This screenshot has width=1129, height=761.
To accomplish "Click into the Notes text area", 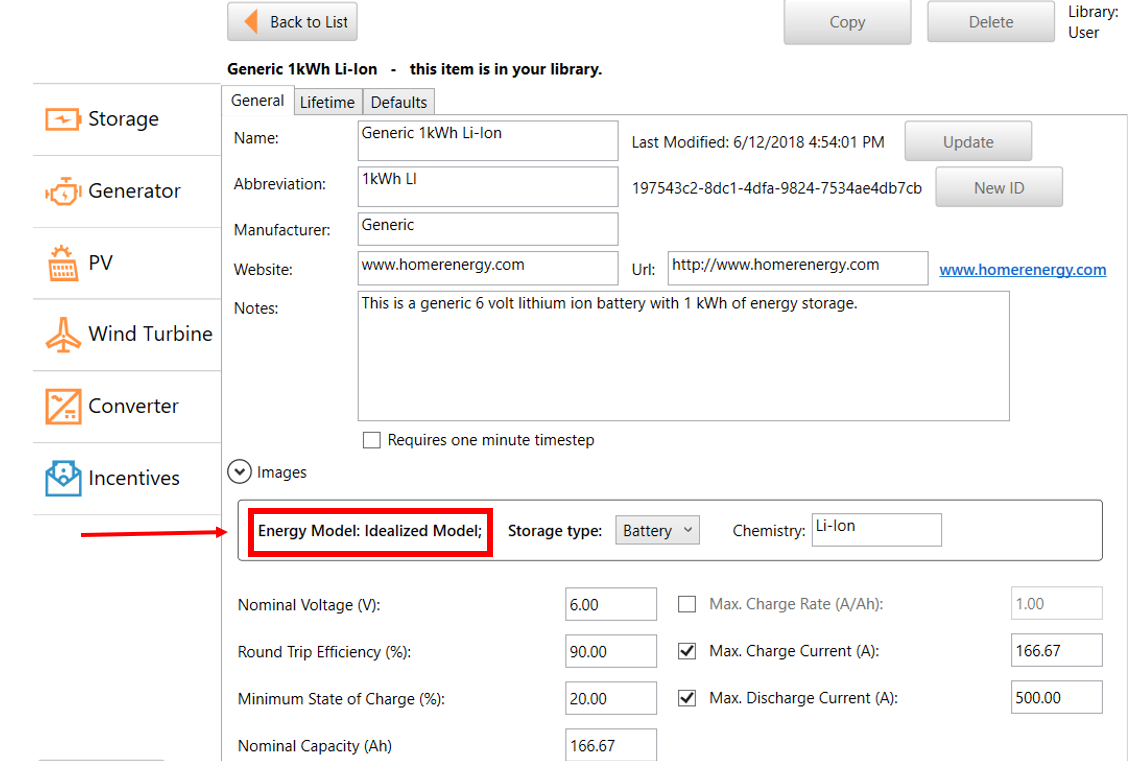I will (683, 355).
